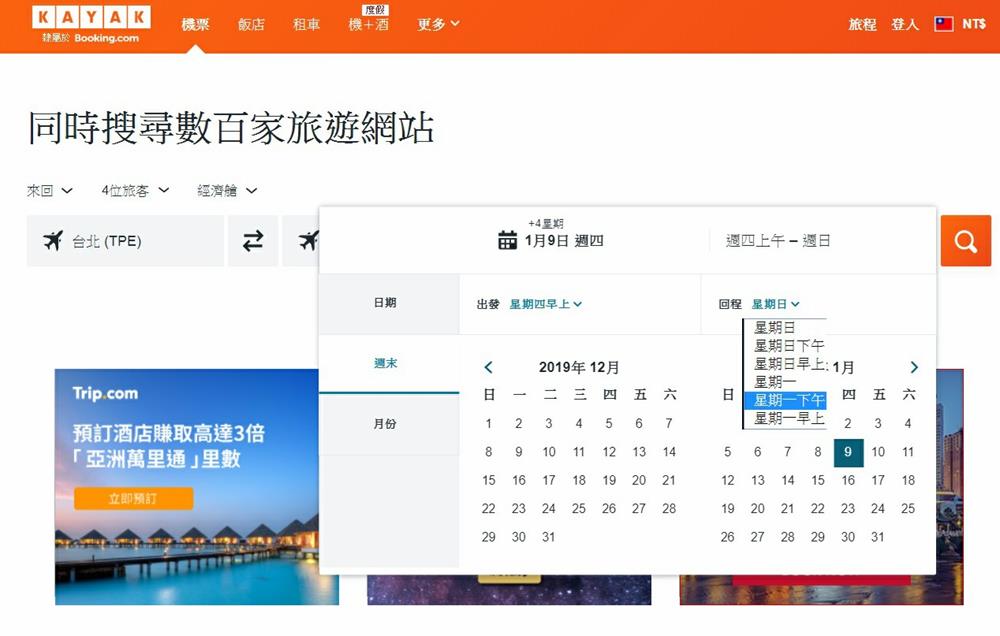Click the airplane icon in the origin field
This screenshot has width=1000, height=636.
53,241
